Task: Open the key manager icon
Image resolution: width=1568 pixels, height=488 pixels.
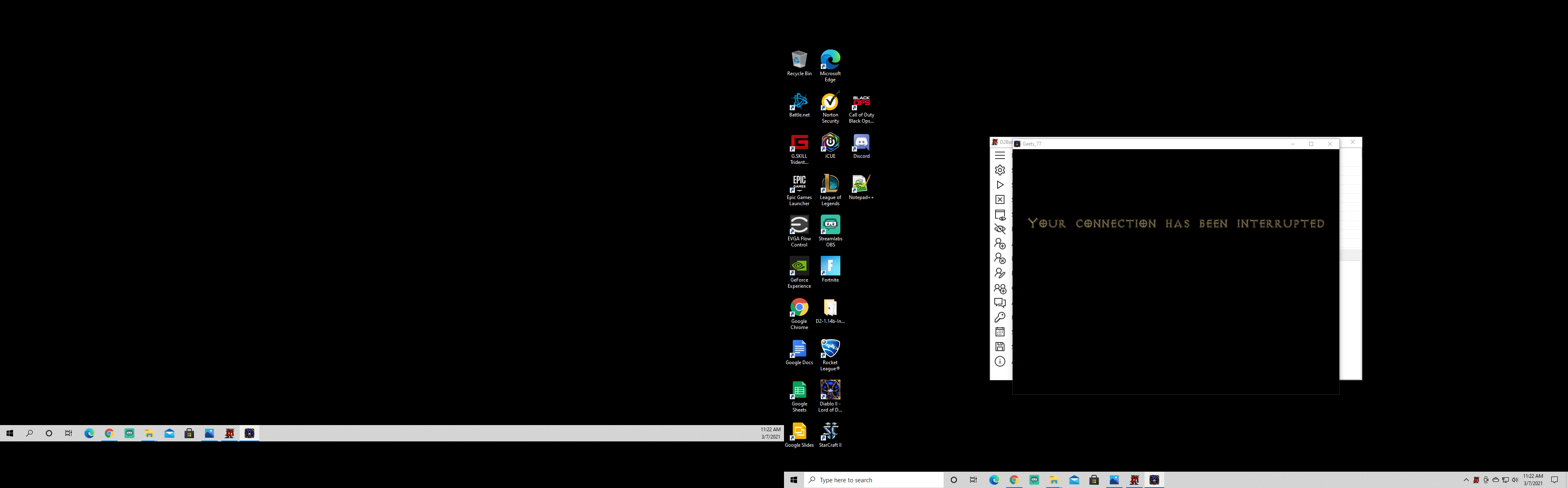Action: click(x=1000, y=318)
